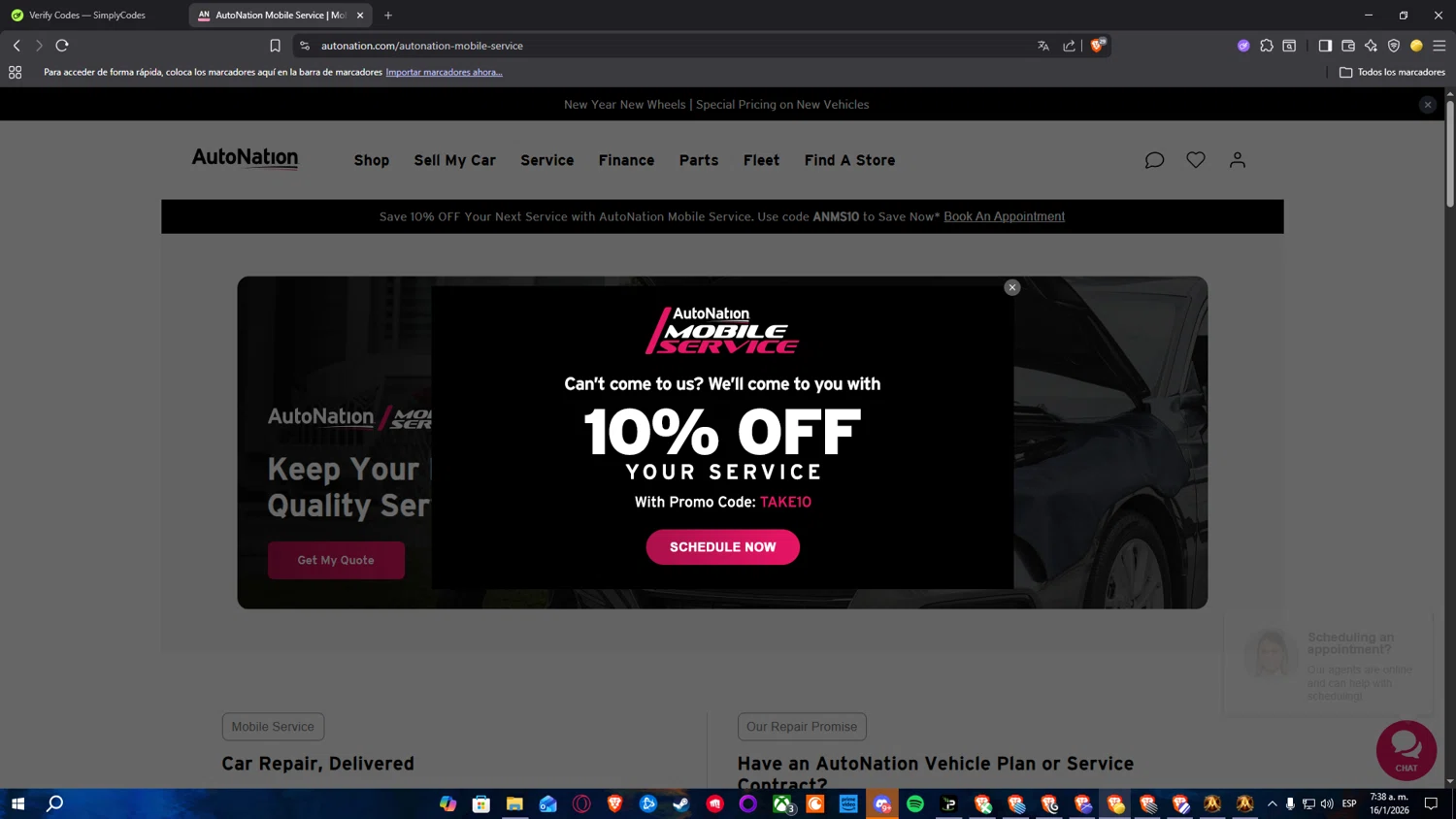This screenshot has width=1456, height=819.
Task: Open File Explorer from the taskbar
Action: (x=514, y=803)
